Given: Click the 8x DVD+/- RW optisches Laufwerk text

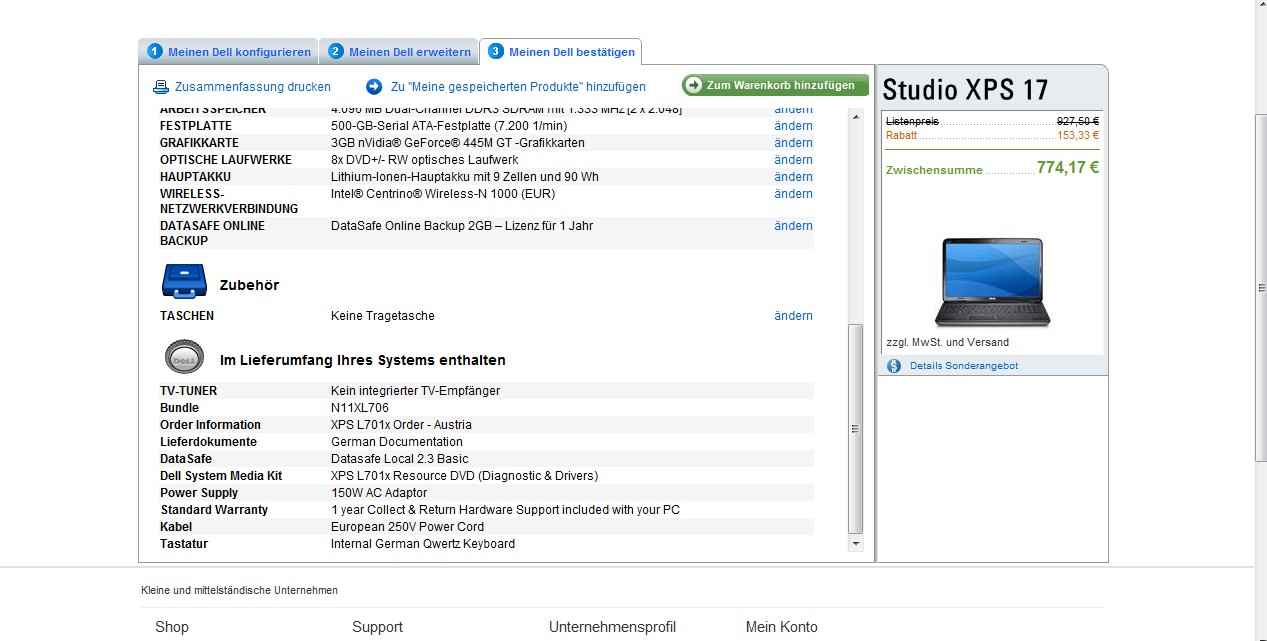Looking at the screenshot, I should (x=424, y=160).
